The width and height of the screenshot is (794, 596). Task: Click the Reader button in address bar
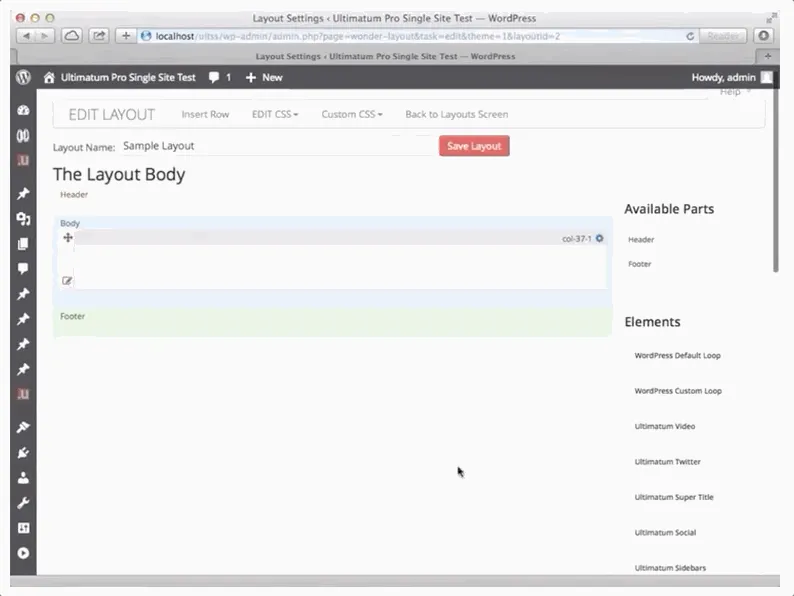tap(723, 36)
